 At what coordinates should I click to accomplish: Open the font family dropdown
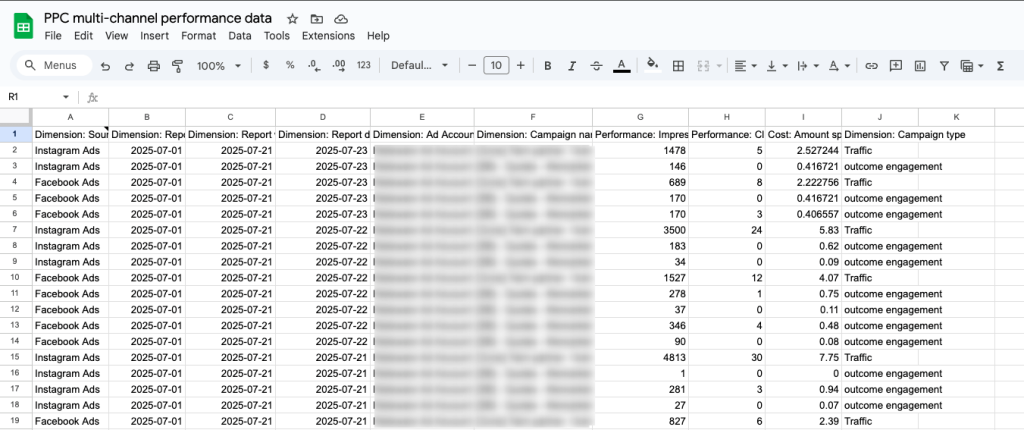[419, 65]
